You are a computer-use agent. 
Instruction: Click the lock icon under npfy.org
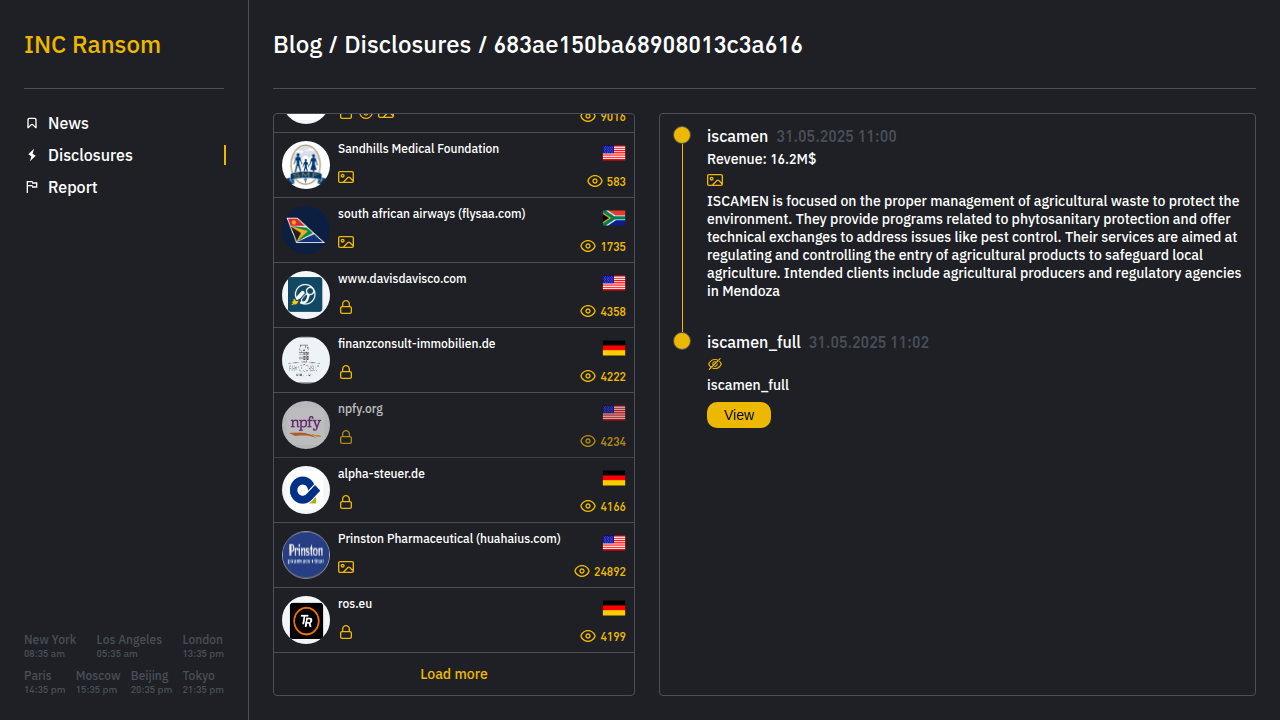(346, 437)
